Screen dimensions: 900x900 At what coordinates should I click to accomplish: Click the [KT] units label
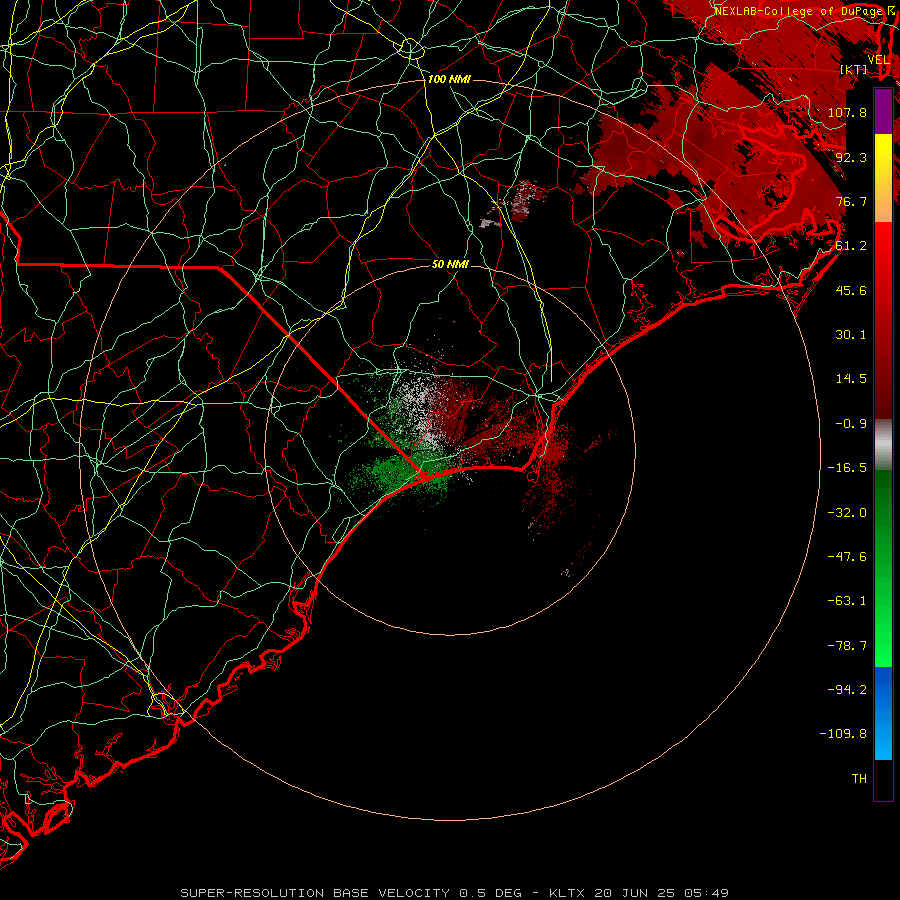point(854,70)
